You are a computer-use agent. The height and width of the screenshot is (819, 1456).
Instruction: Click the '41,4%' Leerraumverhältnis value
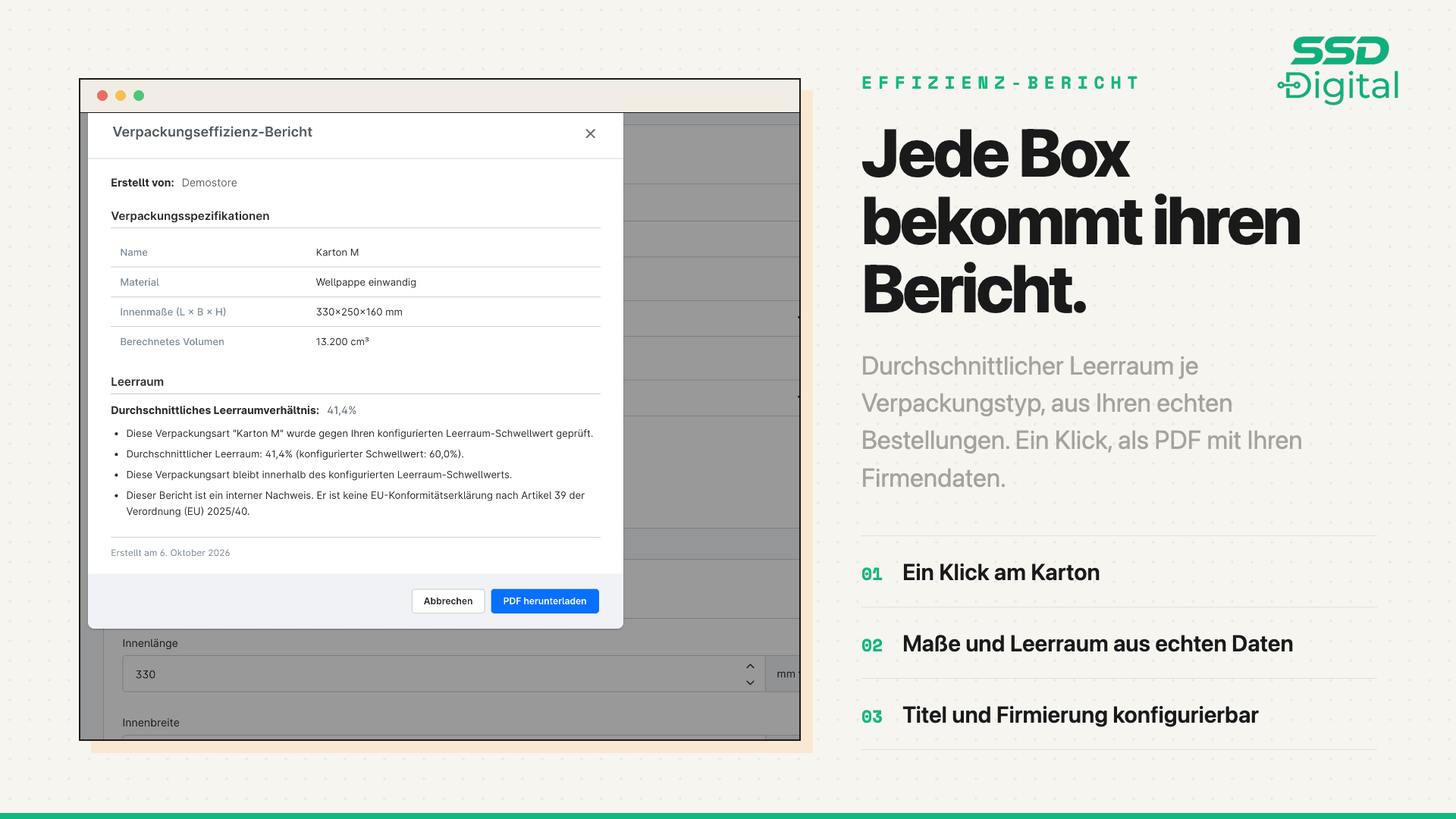point(342,410)
